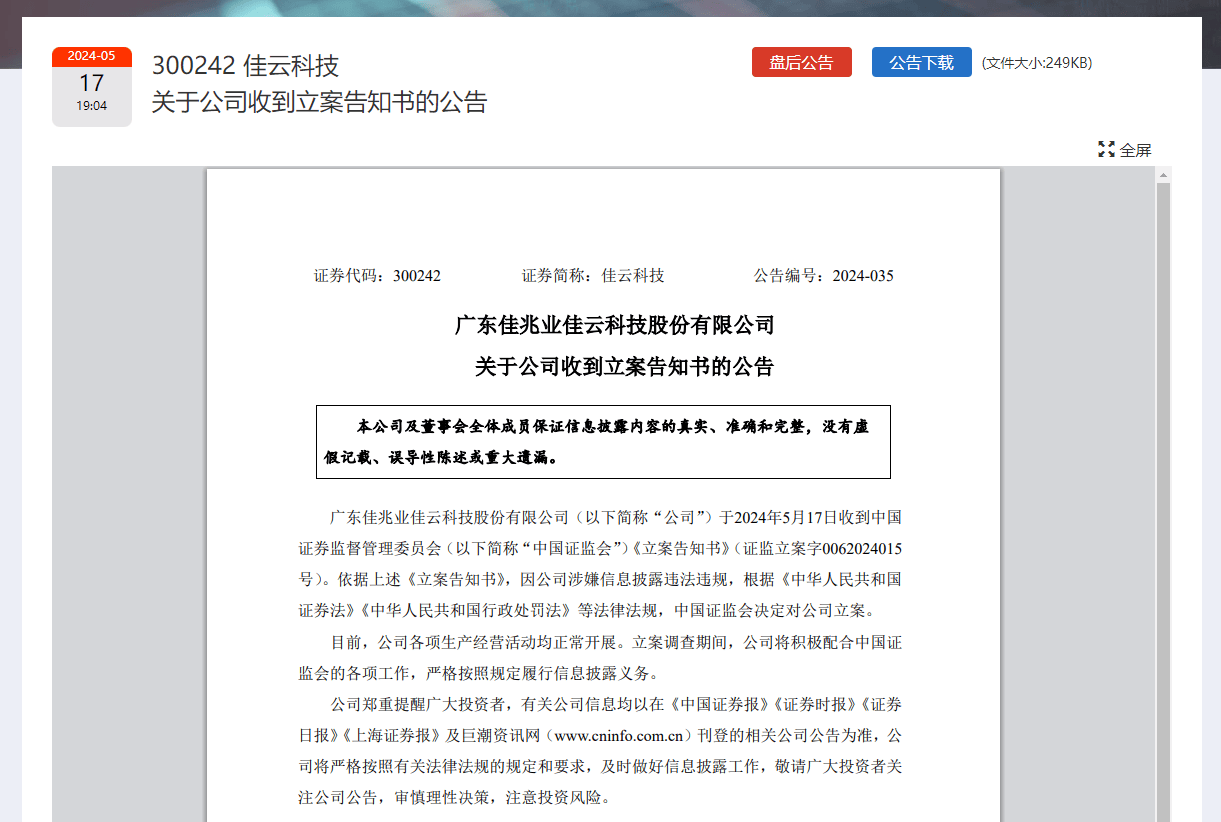Click the document vertical scrollbar track

(x=1163, y=500)
